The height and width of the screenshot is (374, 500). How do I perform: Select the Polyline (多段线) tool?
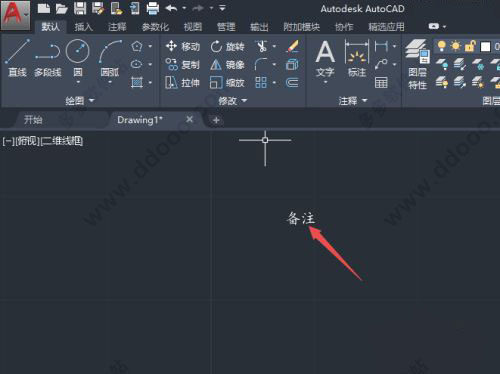coord(48,57)
